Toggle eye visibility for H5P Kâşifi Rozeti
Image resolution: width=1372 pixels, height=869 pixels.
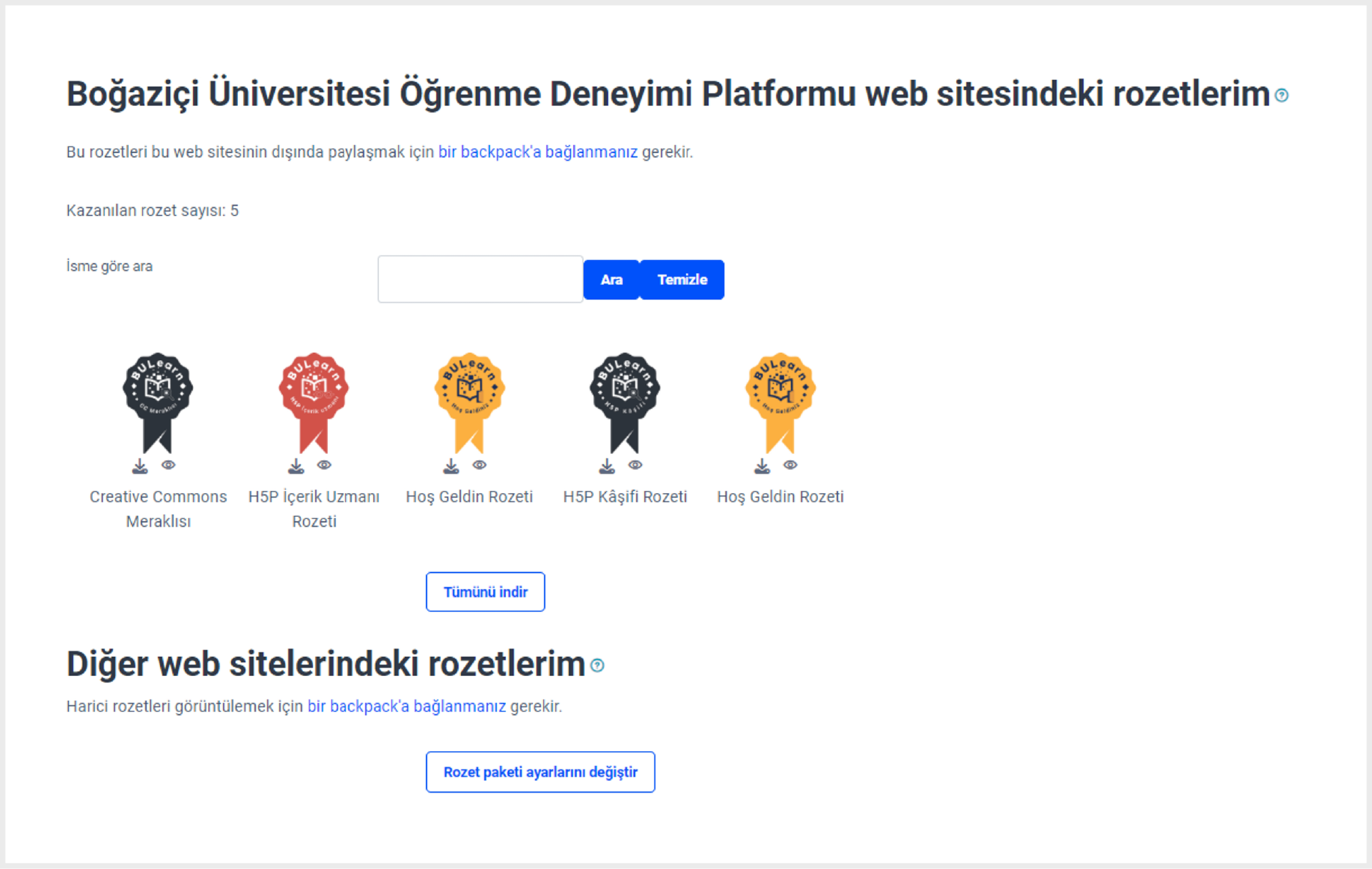click(x=635, y=465)
